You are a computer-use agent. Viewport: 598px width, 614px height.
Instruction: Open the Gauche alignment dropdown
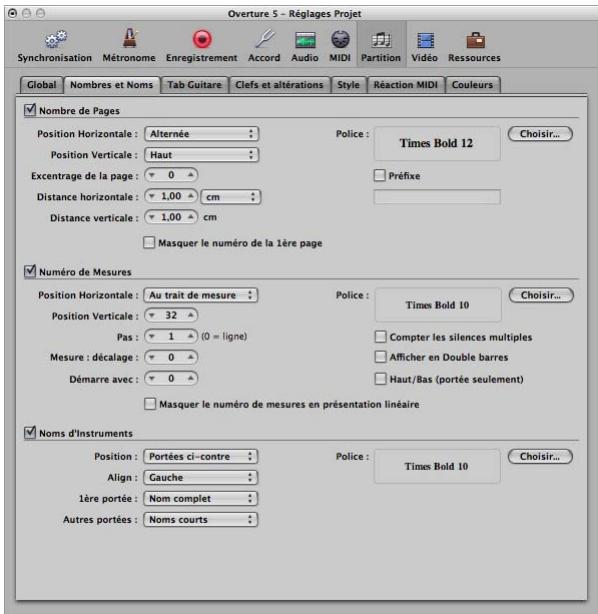point(201,478)
